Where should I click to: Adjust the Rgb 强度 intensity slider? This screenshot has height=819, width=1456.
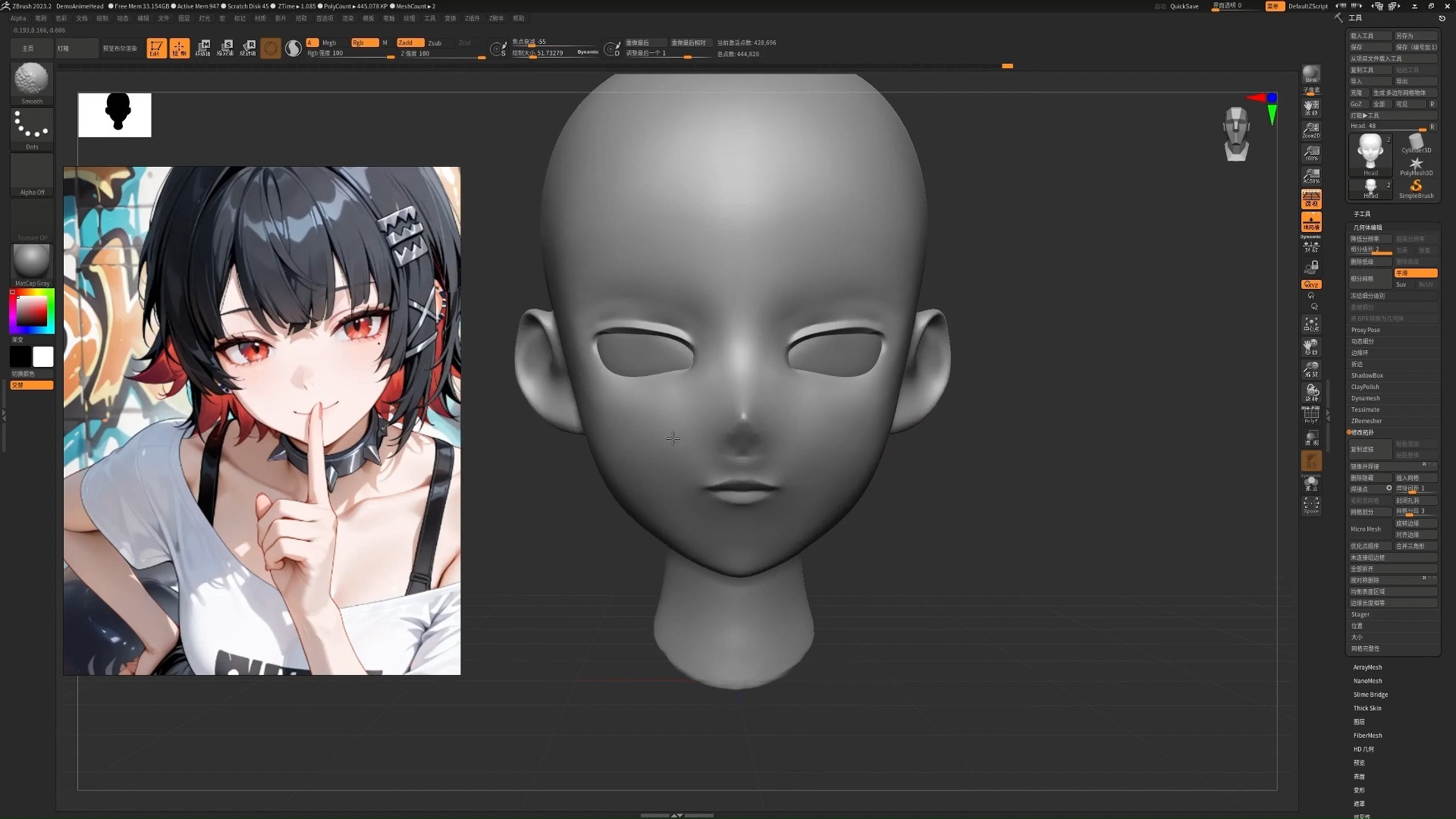point(350,54)
